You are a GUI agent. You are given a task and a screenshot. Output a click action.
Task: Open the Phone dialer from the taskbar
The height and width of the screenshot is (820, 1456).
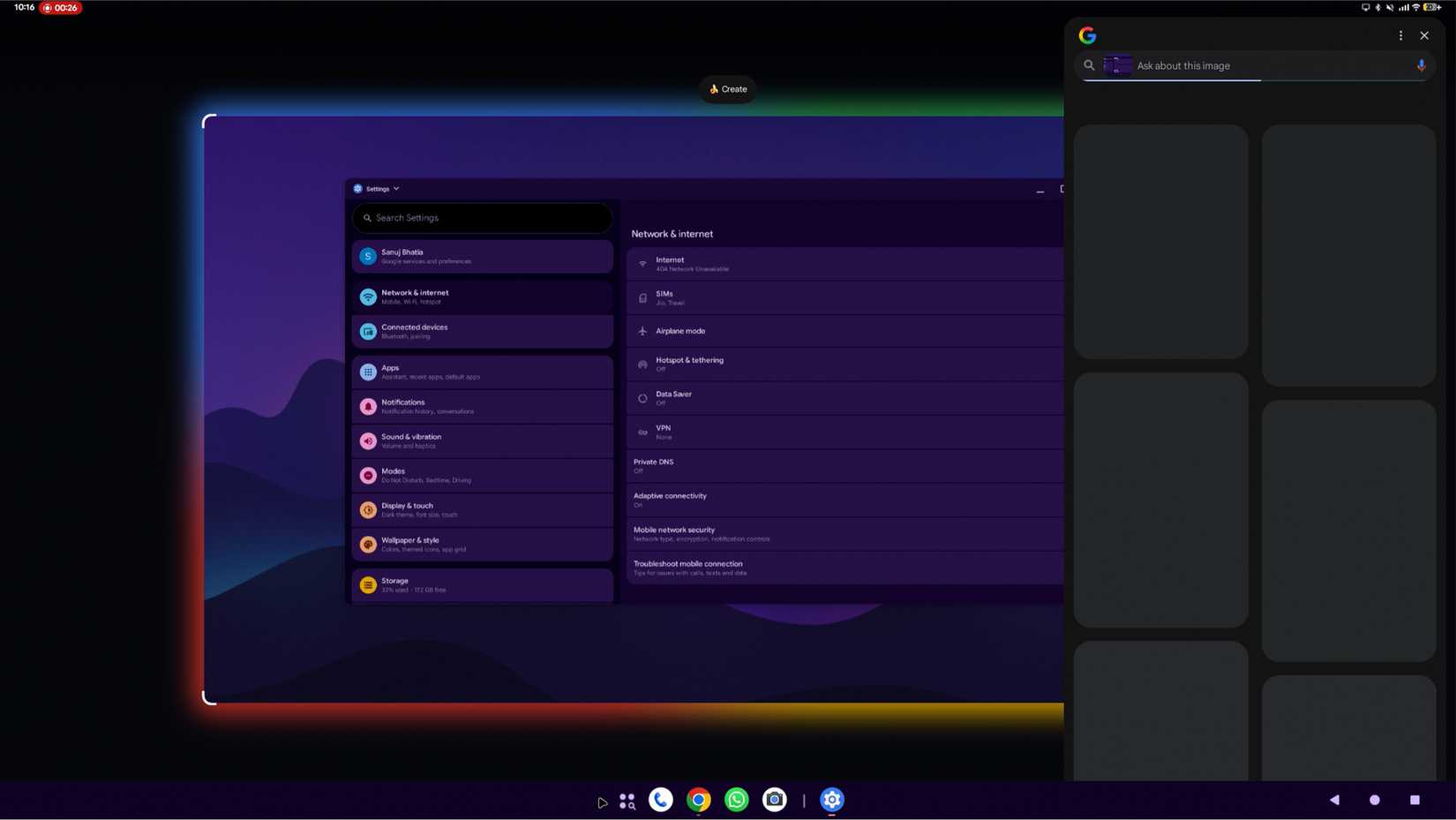pos(660,800)
